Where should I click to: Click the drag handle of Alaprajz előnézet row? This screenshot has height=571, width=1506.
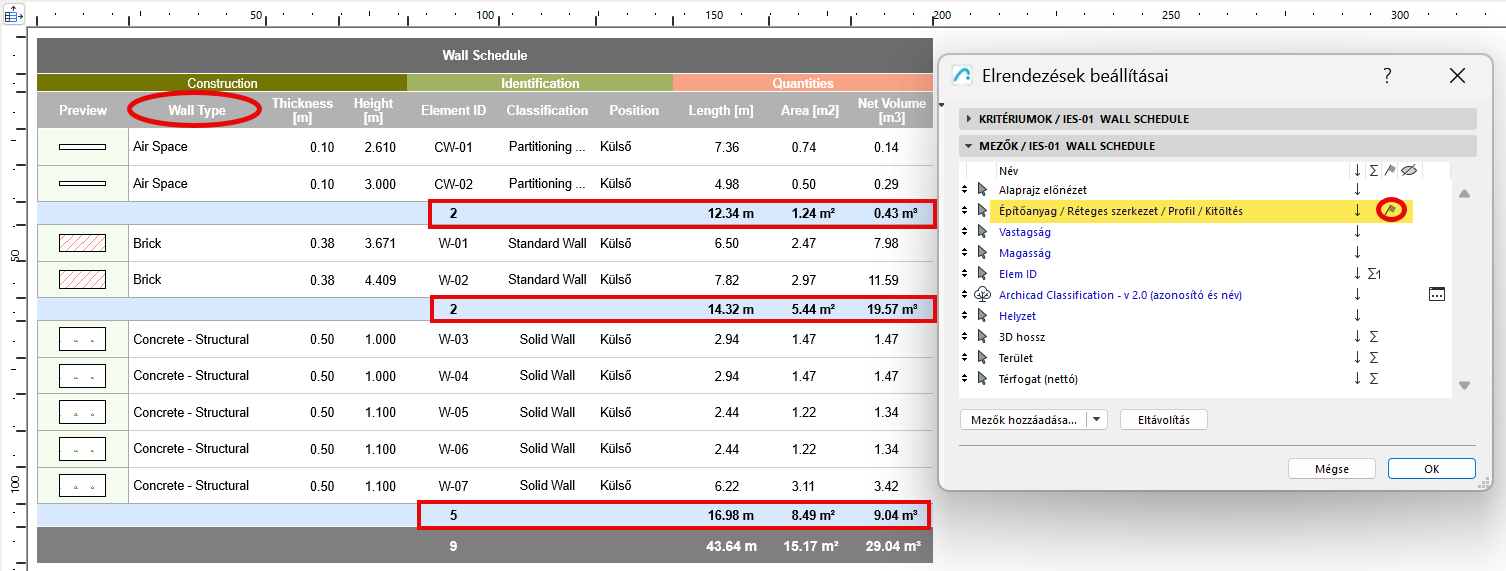point(965,190)
